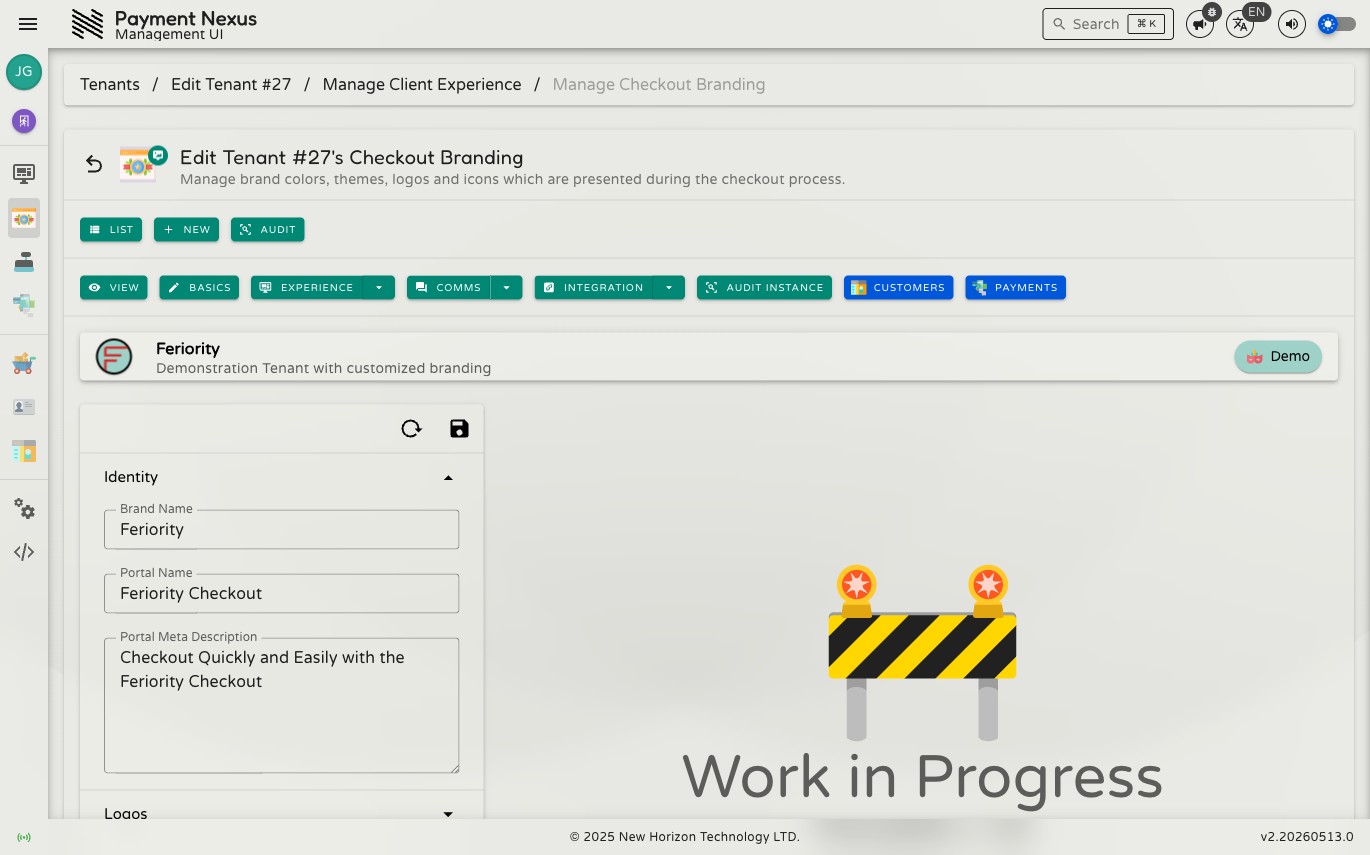Expand the INTEGRATION dropdown arrow
The width and height of the screenshot is (1370, 855).
pyautogui.click(x=669, y=288)
